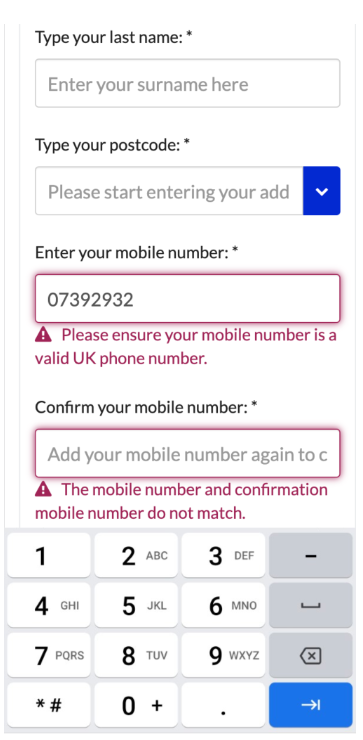363x740 pixels.
Task: Focus the last name surname field
Action: [187, 83]
